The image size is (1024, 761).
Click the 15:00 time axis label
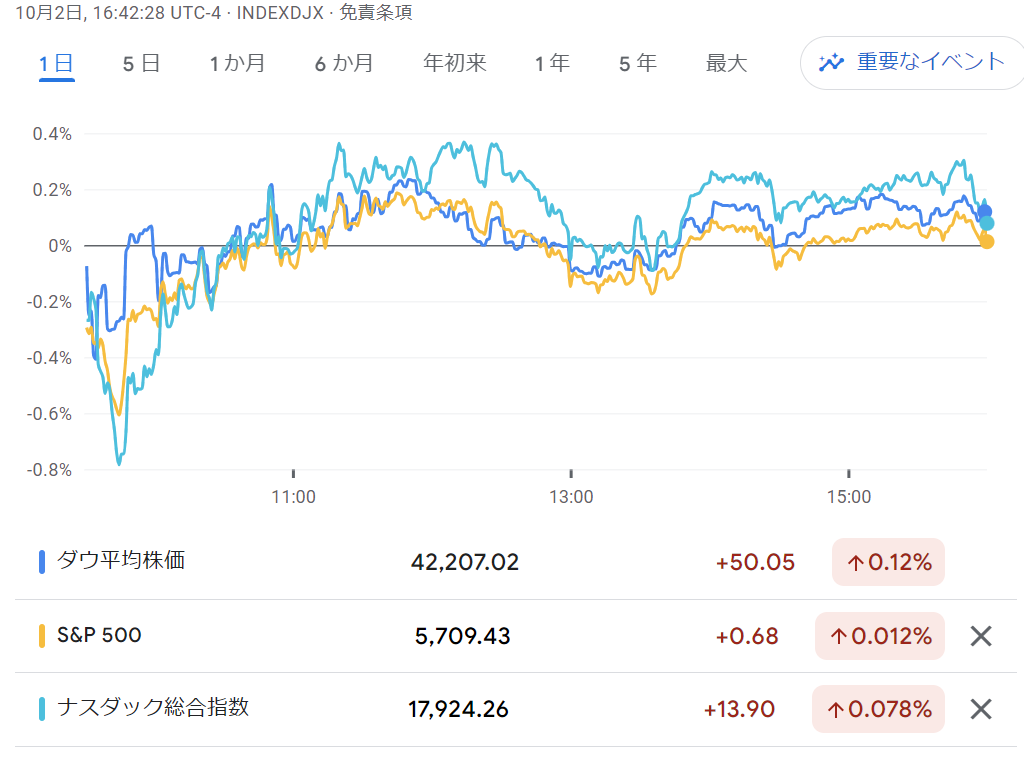click(849, 497)
